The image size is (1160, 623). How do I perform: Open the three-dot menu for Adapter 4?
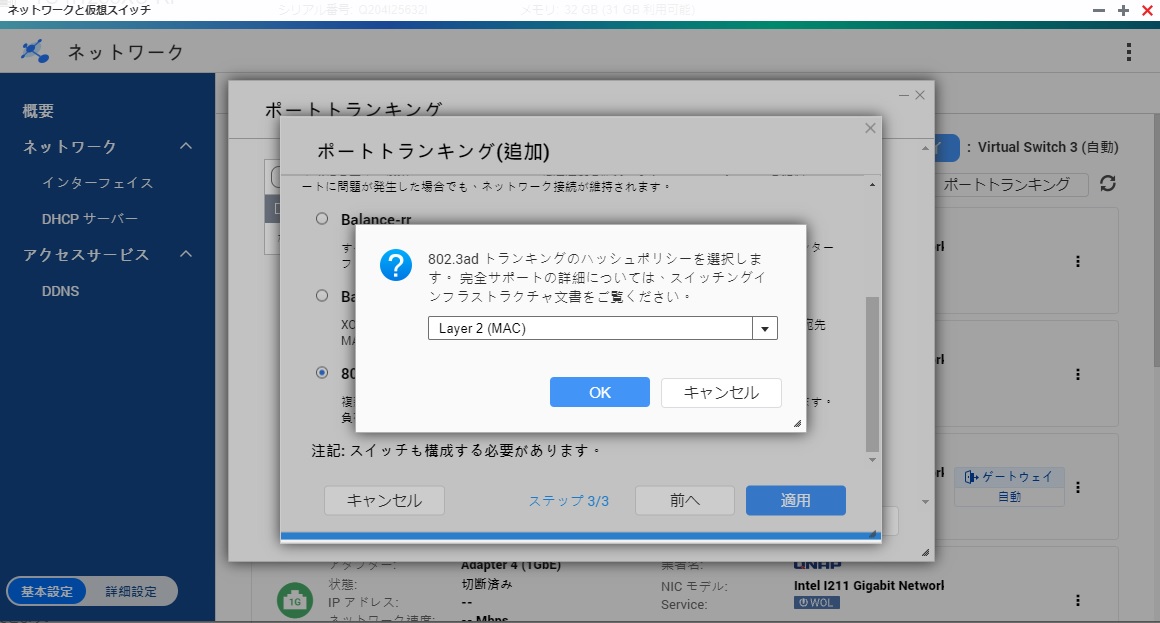point(1078,601)
